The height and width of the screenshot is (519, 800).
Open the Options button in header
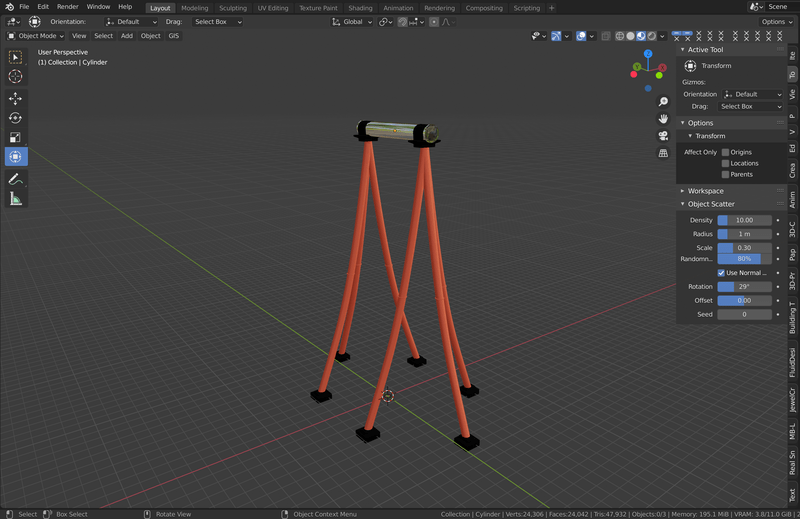[x=776, y=21]
